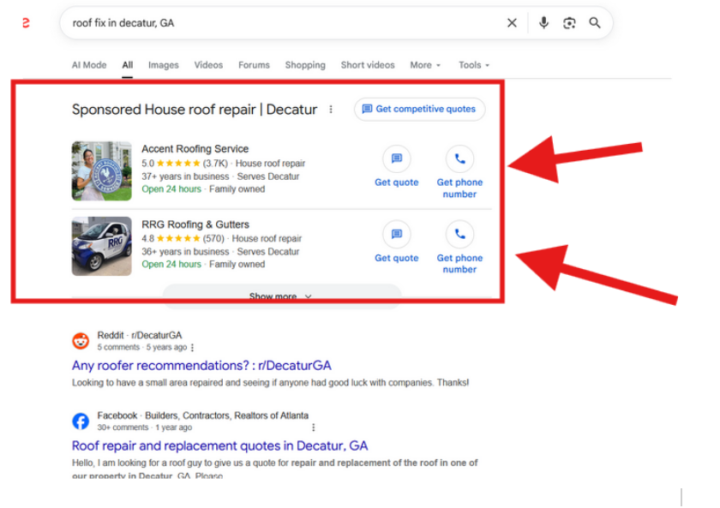
Task: Click 'Facebook · Builders, Contractors, Realtors of Atlanta' text
Action: tap(202, 416)
